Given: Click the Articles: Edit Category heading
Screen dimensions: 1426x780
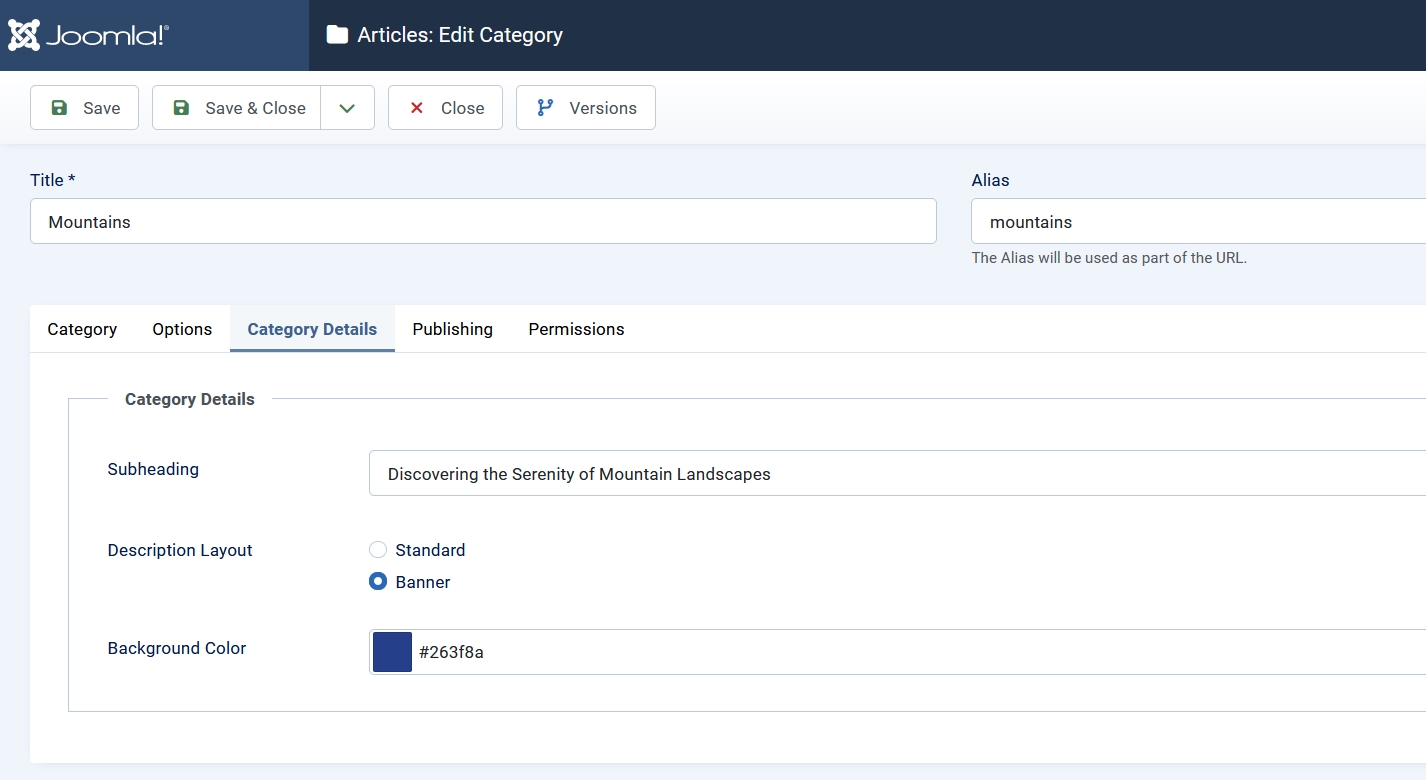Looking at the screenshot, I should pos(460,35).
